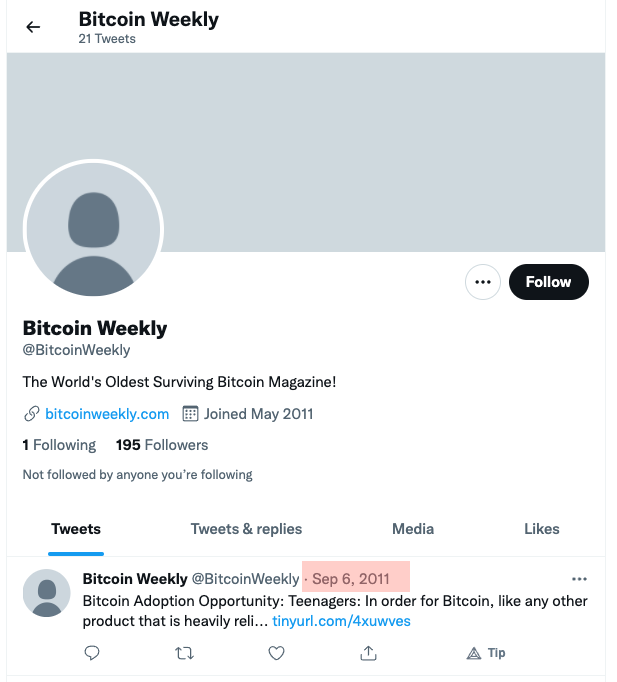Click the back arrow icon
This screenshot has width=617, height=682.
pos(33,27)
